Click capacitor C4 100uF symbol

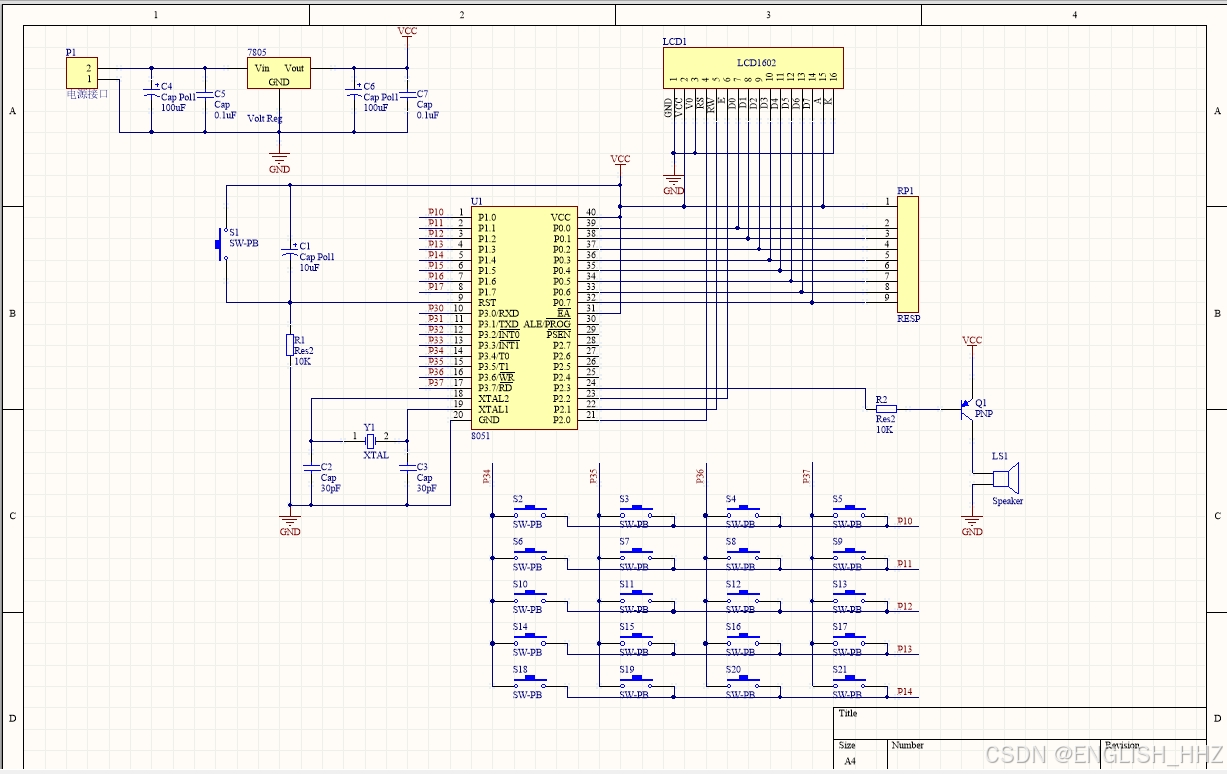152,91
